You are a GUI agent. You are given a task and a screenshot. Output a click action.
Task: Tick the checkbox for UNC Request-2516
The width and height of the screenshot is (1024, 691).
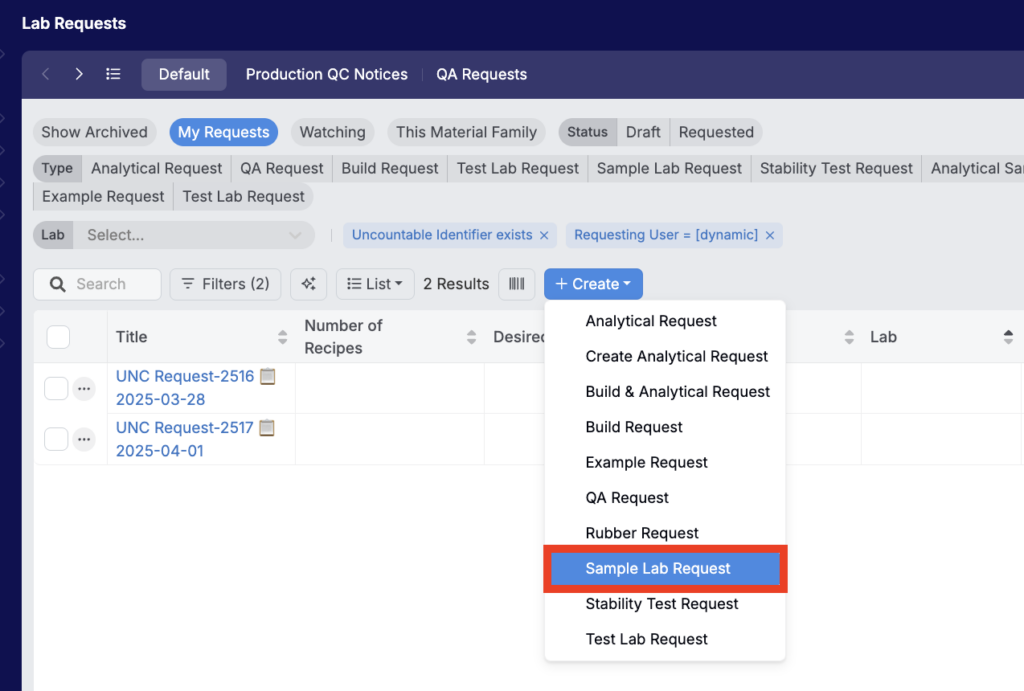[56, 388]
